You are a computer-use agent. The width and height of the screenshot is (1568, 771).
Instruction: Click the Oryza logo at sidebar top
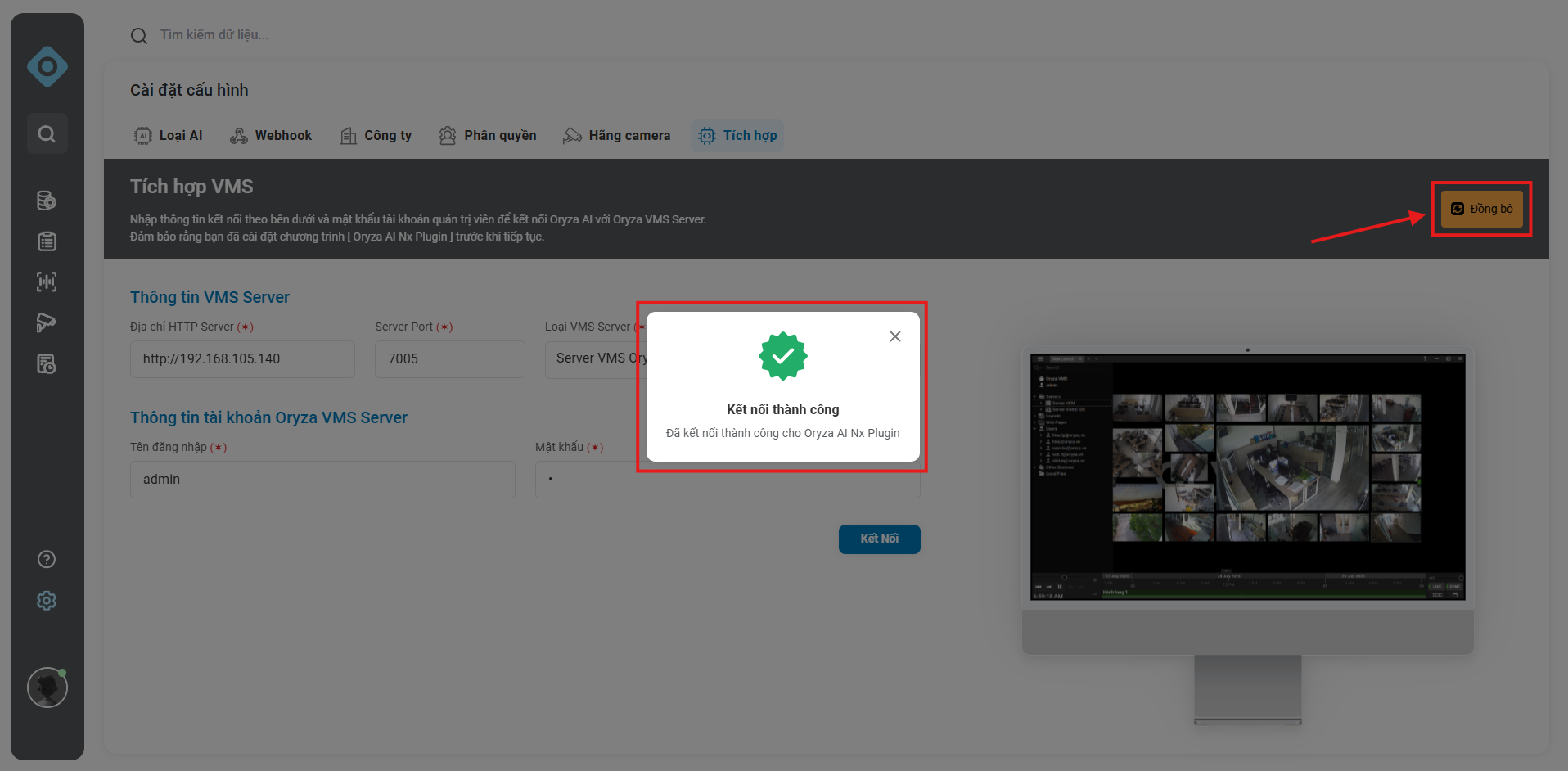[47, 66]
